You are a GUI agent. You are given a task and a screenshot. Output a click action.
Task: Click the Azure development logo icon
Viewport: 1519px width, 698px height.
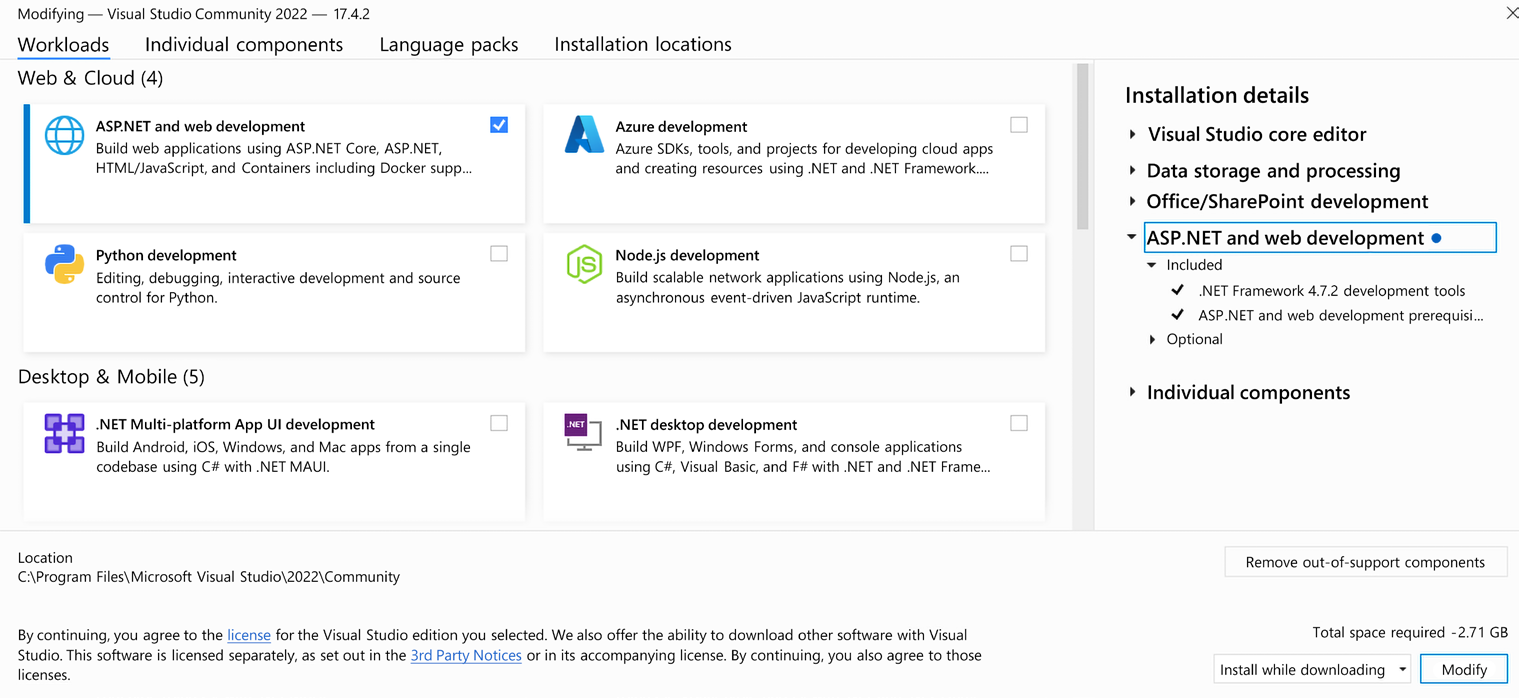pyautogui.click(x=584, y=134)
